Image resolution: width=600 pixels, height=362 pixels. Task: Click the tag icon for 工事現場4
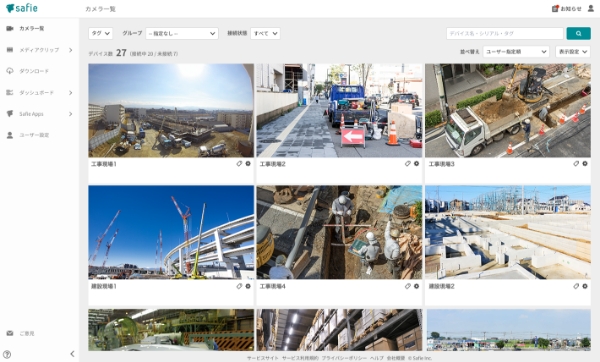408,286
